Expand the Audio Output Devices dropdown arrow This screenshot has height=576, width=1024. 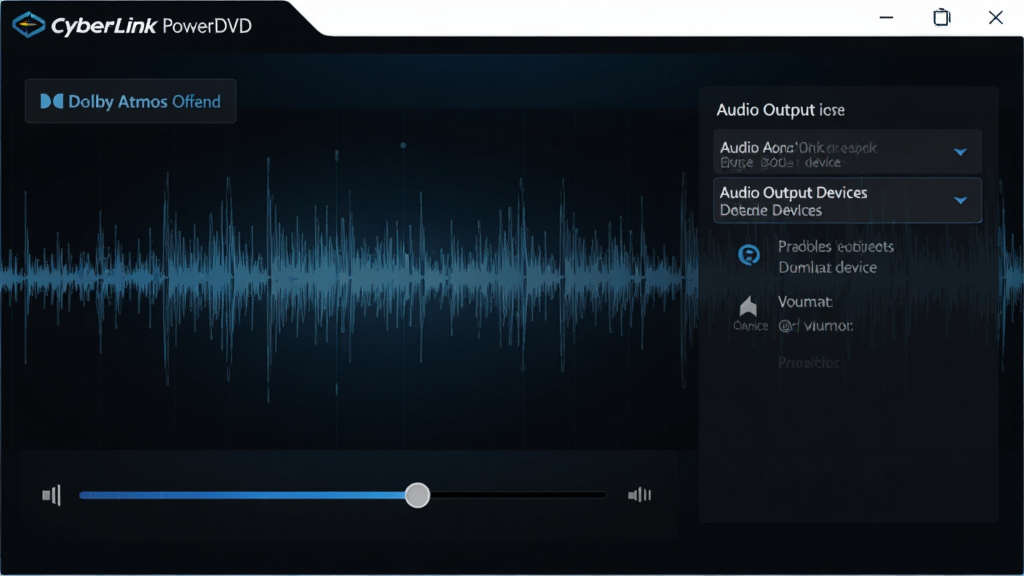(x=960, y=200)
